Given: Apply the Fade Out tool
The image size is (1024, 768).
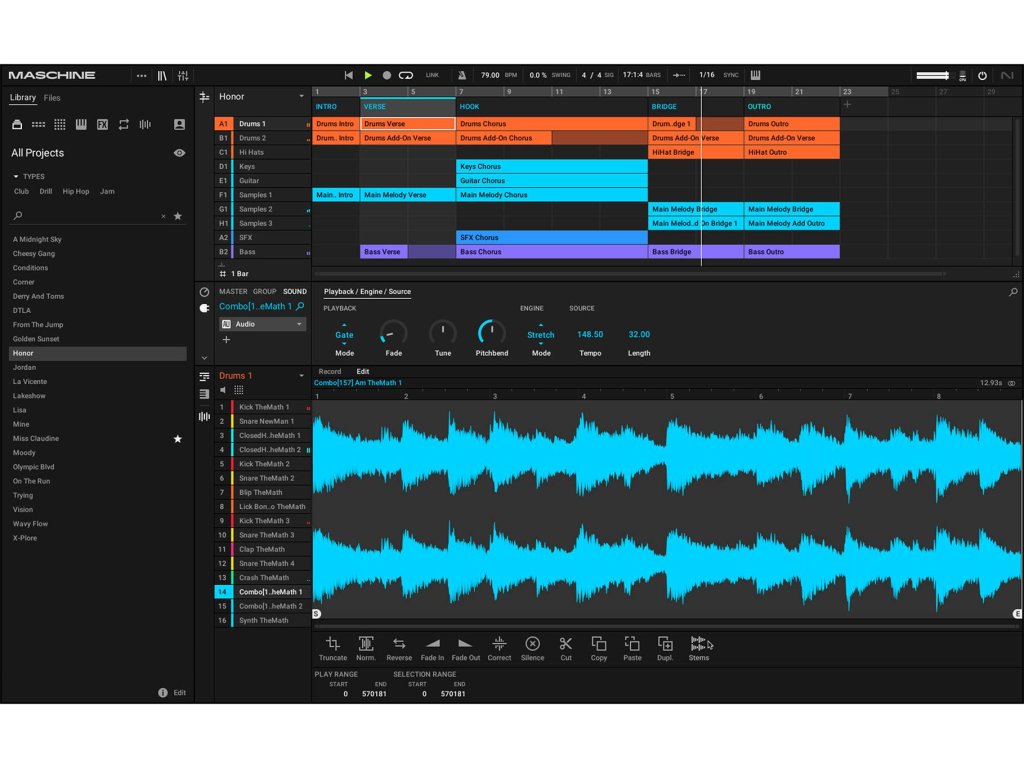Looking at the screenshot, I should coord(466,648).
